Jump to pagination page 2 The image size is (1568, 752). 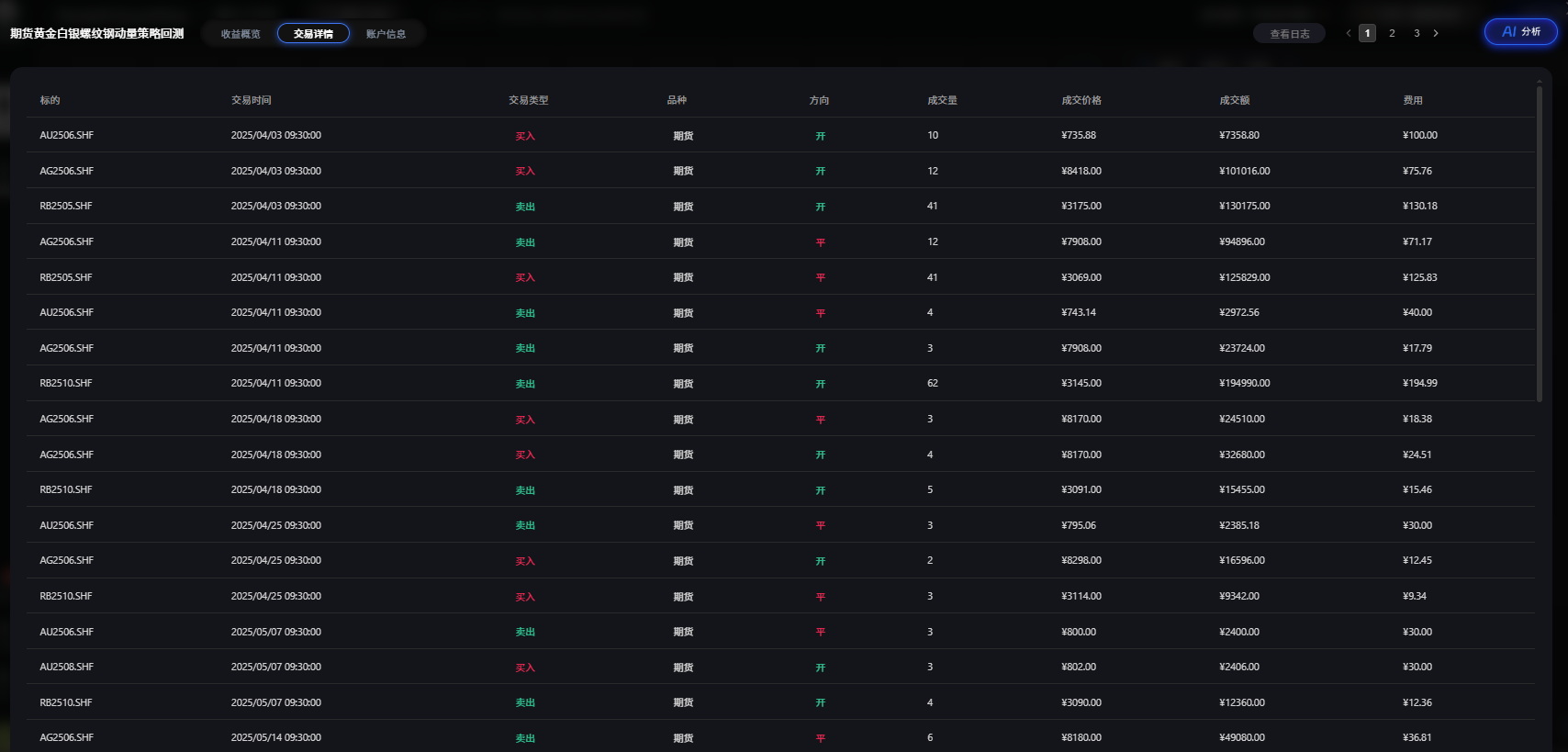click(1392, 33)
